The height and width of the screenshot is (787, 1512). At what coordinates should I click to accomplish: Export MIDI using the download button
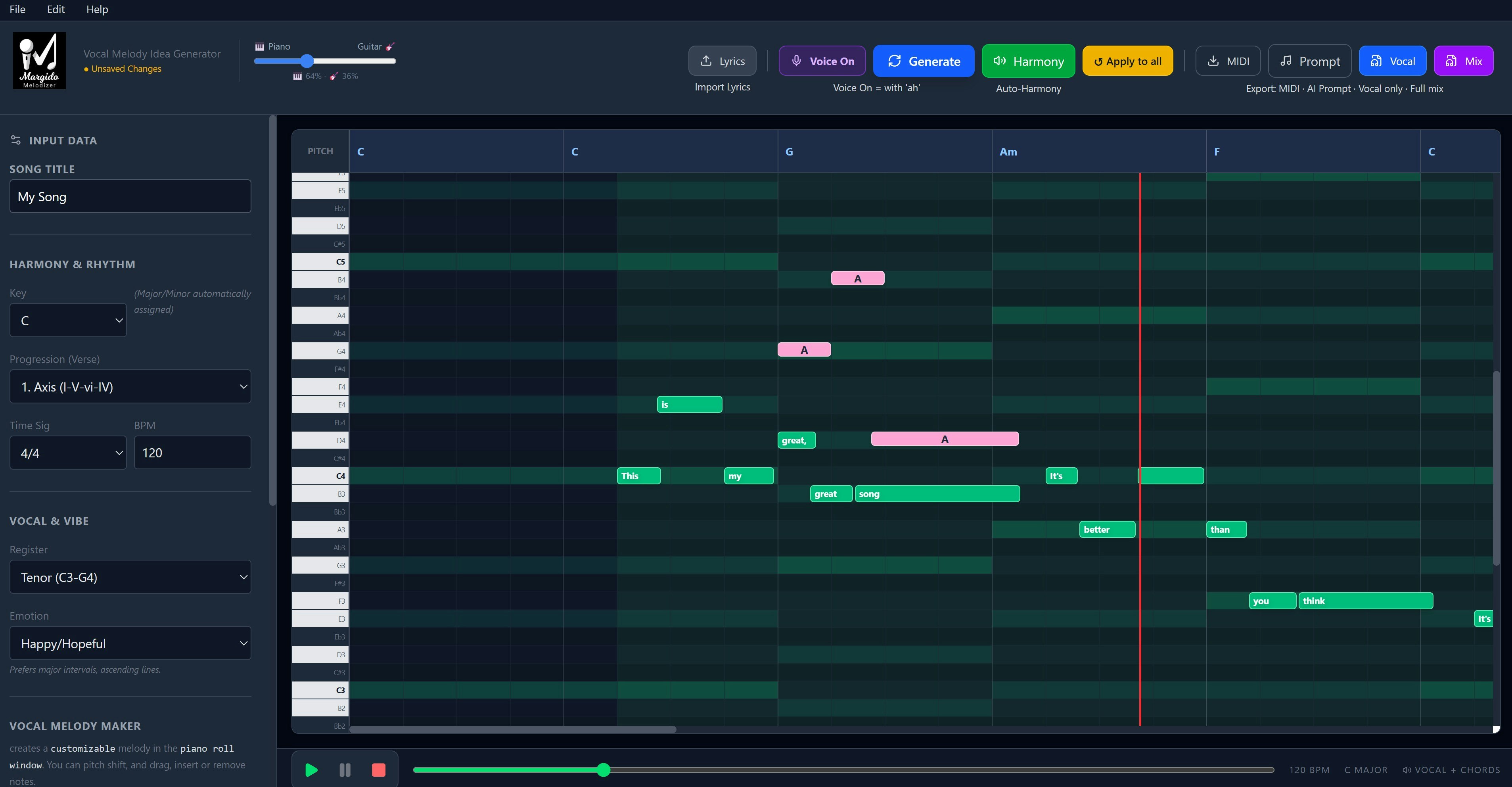coord(1228,61)
